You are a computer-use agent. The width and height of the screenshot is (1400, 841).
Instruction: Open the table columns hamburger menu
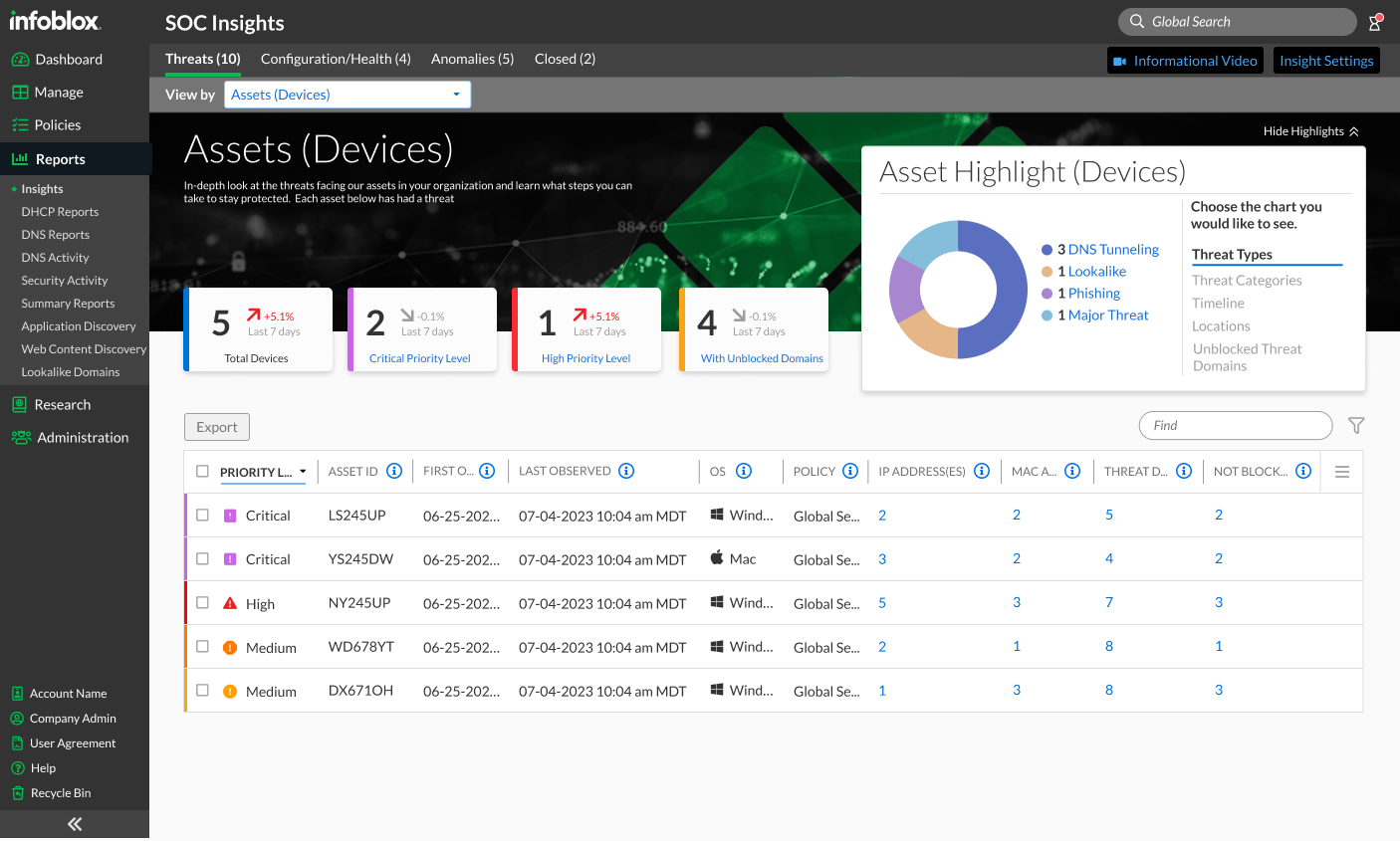click(1342, 472)
